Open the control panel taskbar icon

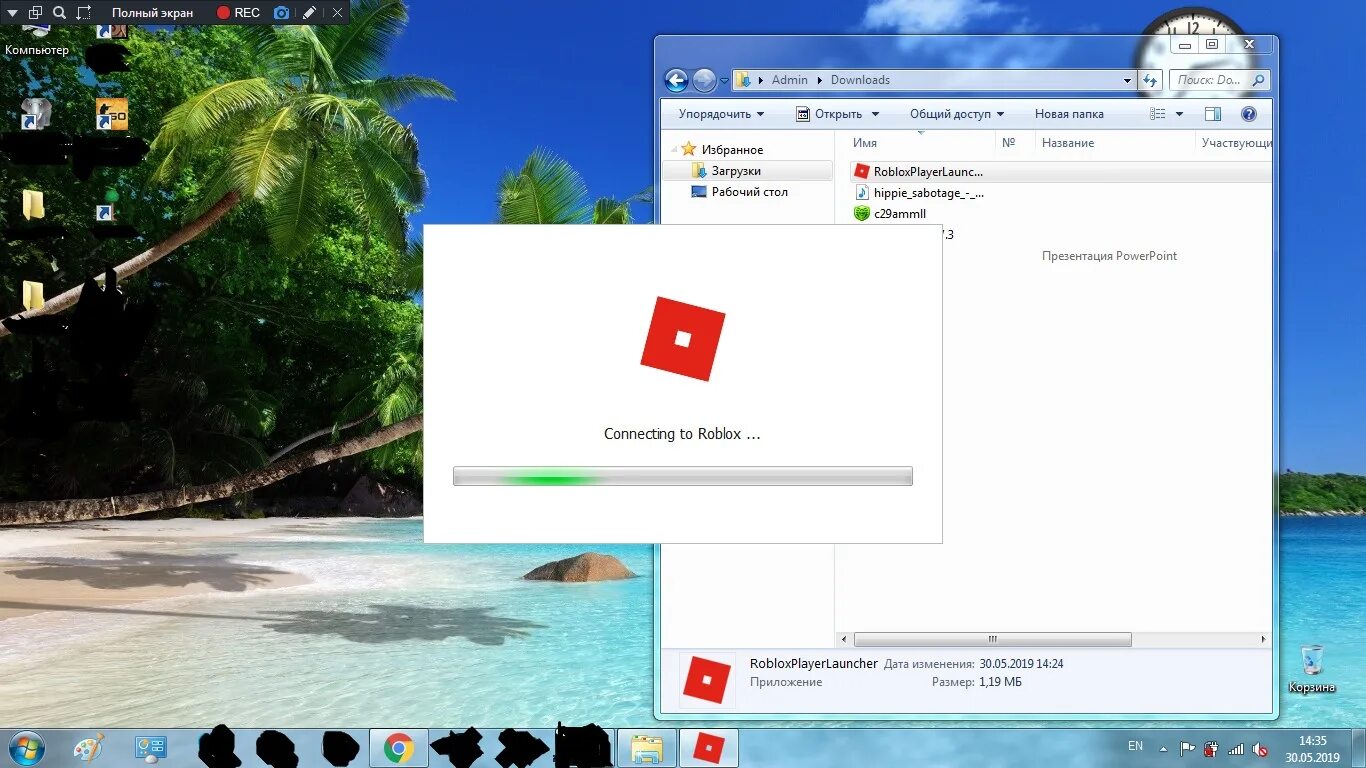click(150, 748)
